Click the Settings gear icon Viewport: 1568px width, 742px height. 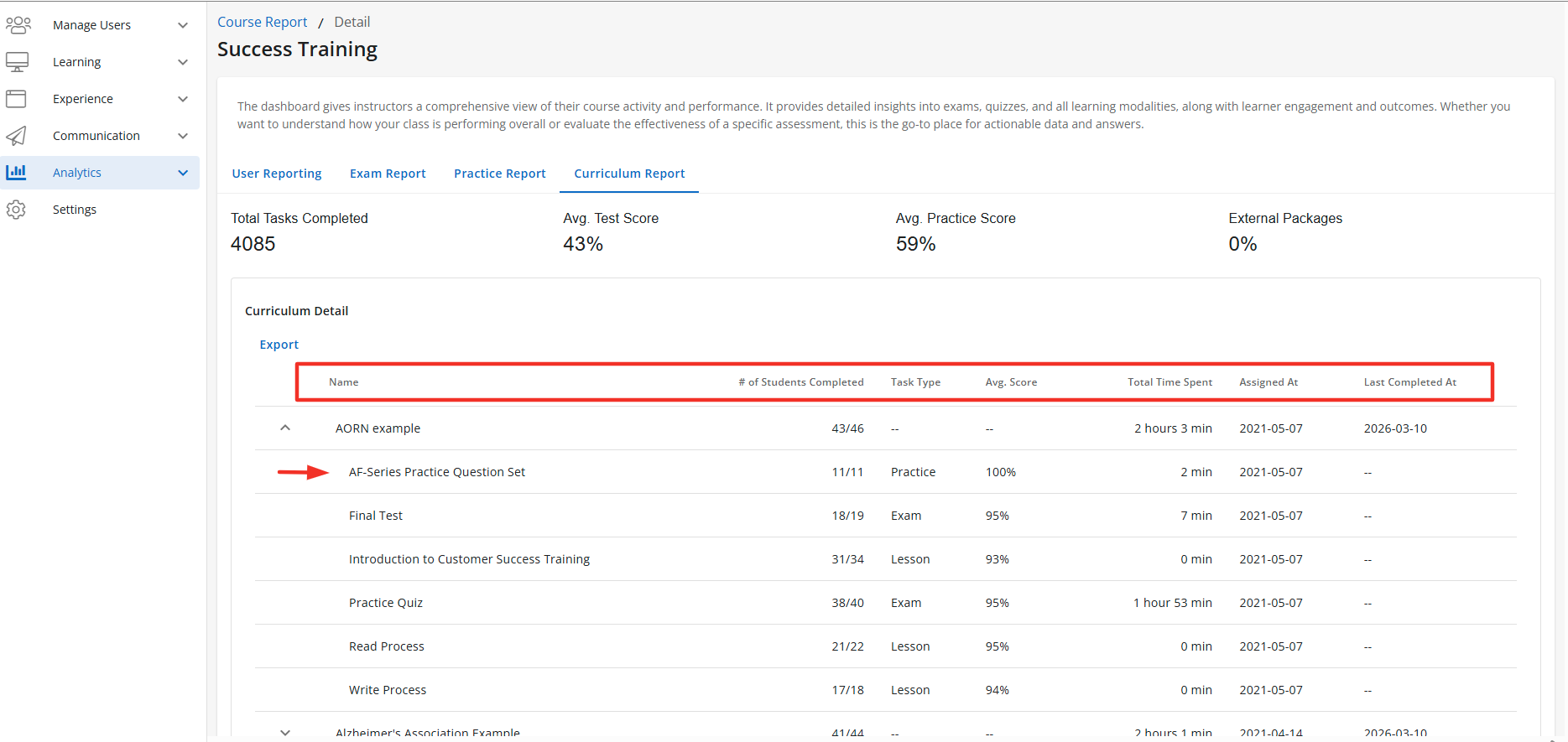click(17, 210)
